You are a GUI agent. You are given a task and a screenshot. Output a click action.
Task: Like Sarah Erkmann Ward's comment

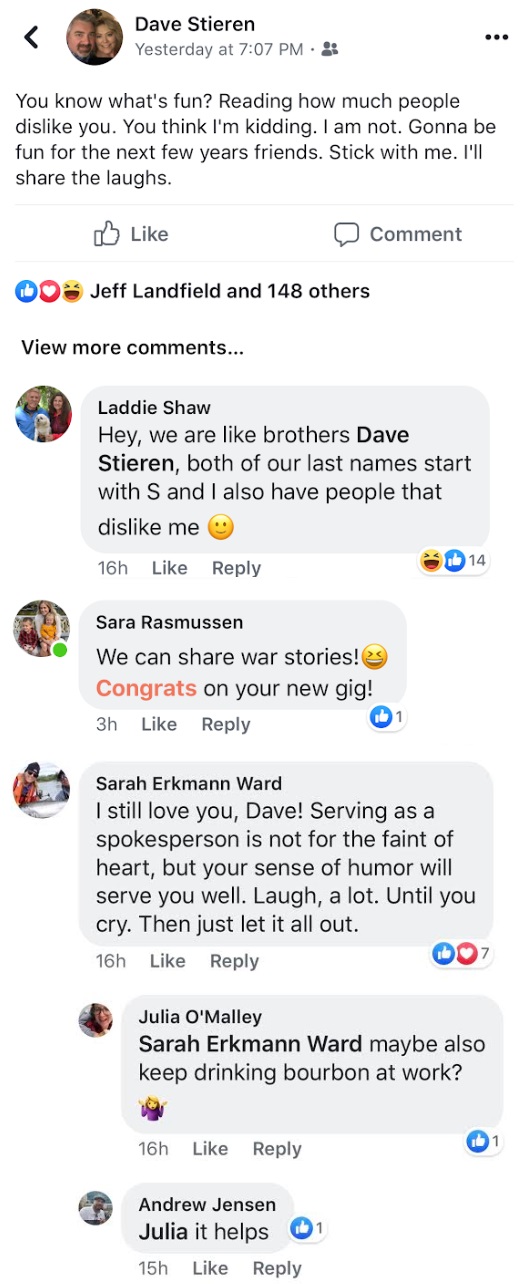[x=167, y=960]
